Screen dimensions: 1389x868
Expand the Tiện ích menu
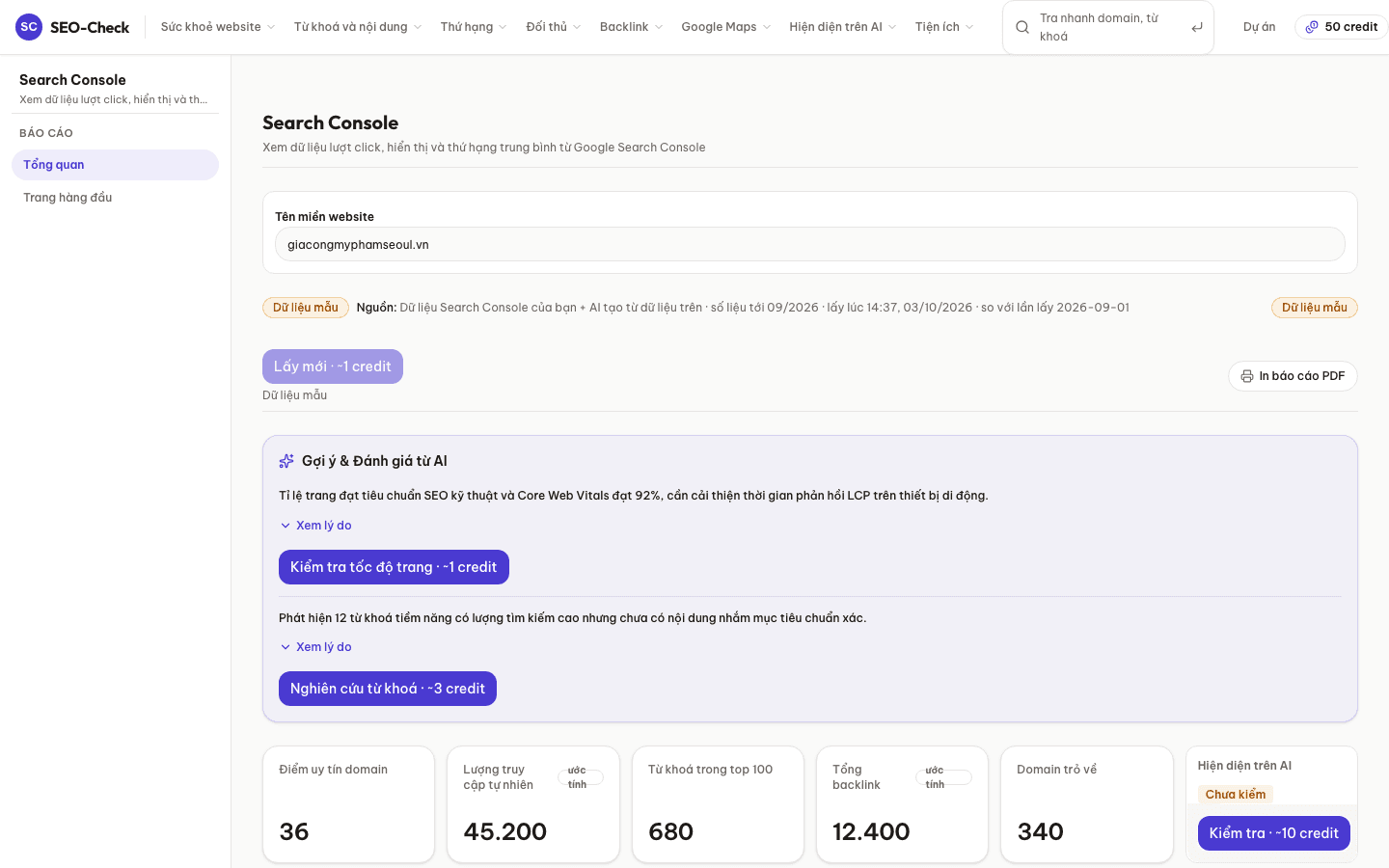tap(944, 27)
